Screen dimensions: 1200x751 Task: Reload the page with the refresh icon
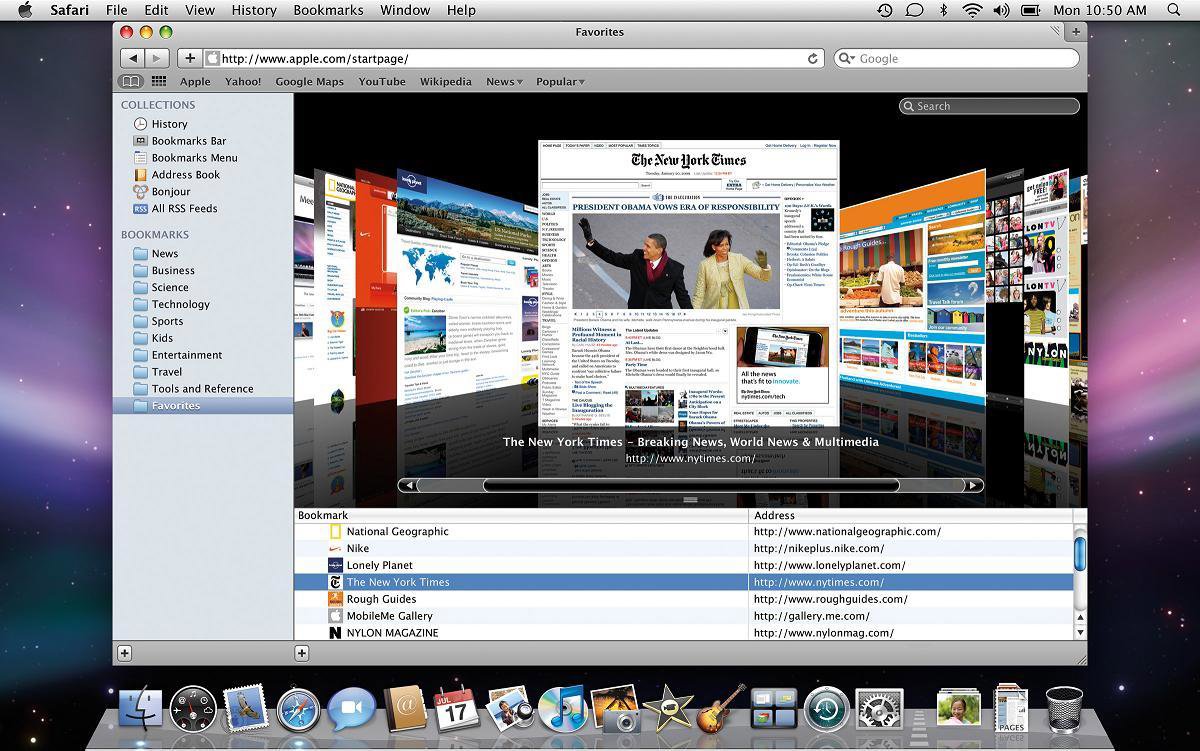[813, 58]
